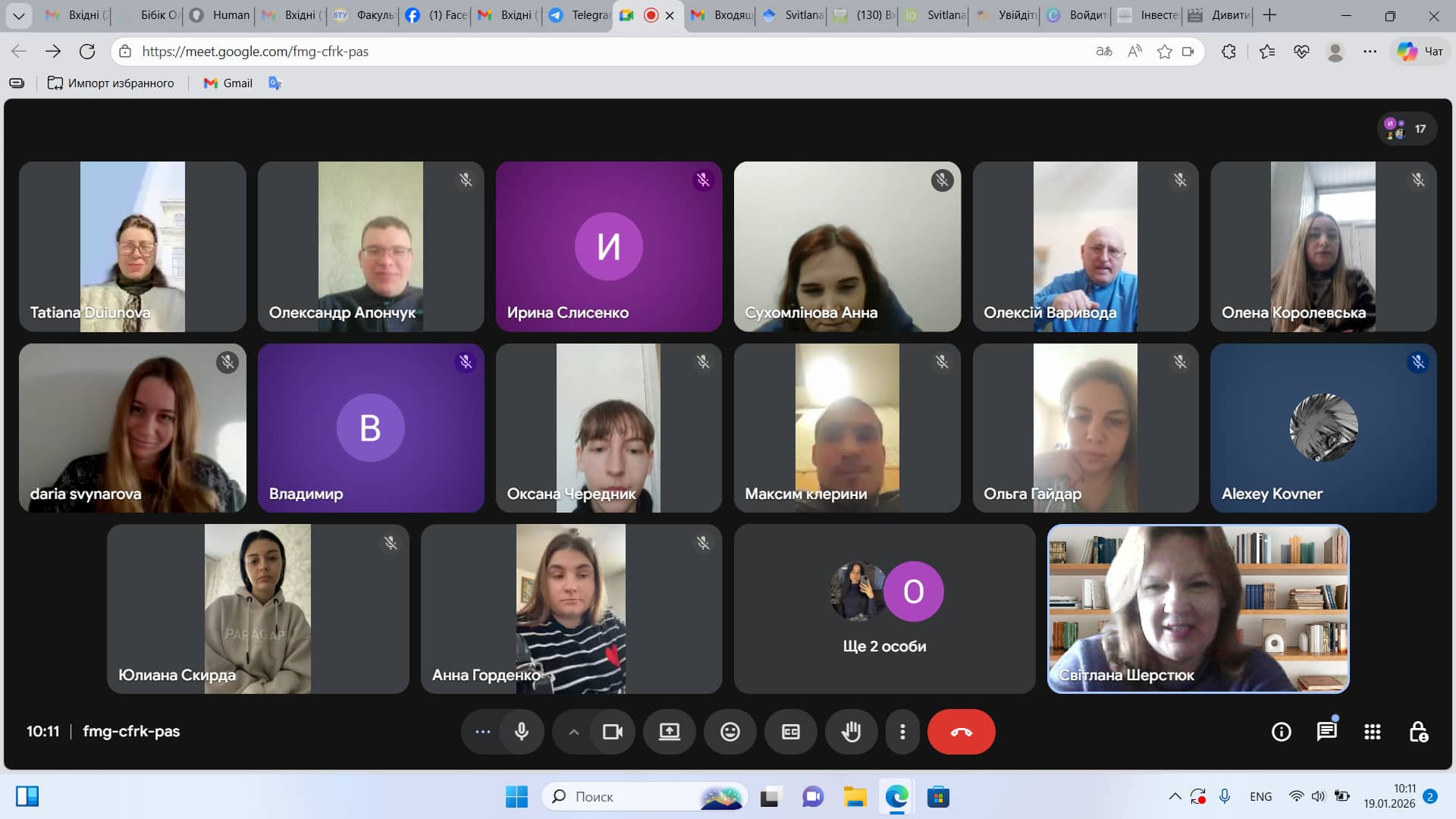Viewport: 1456px width, 819px height.
Task: Open host controls lock icon
Action: pos(1418,732)
